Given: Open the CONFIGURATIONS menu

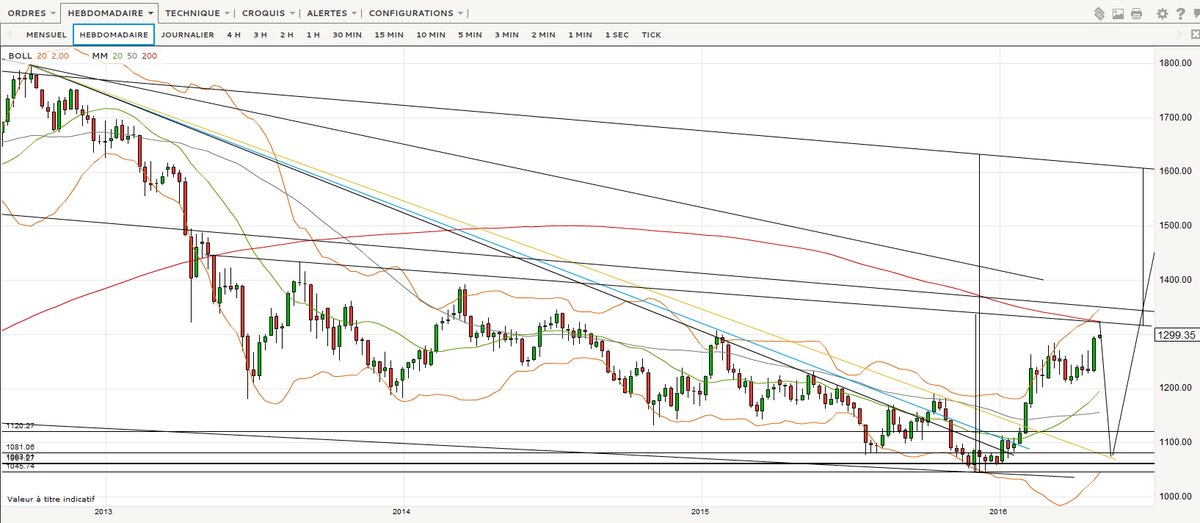Looking at the screenshot, I should pos(416,14).
